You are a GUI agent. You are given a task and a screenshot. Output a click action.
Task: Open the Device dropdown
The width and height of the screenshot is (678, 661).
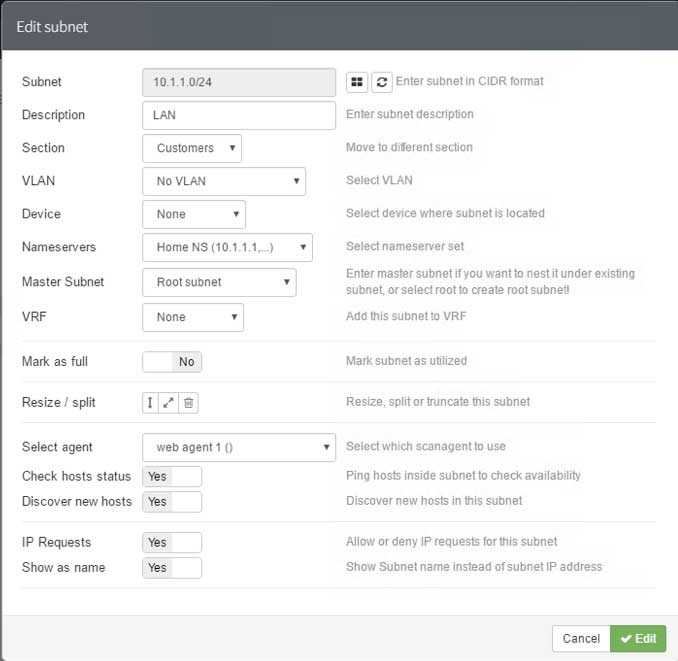194,214
